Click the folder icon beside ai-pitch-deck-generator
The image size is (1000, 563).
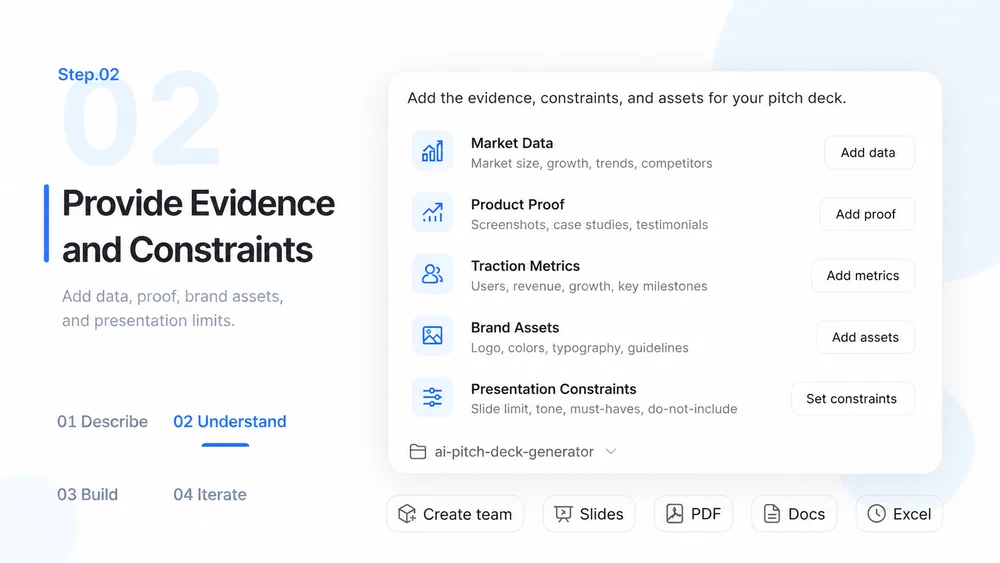(418, 451)
